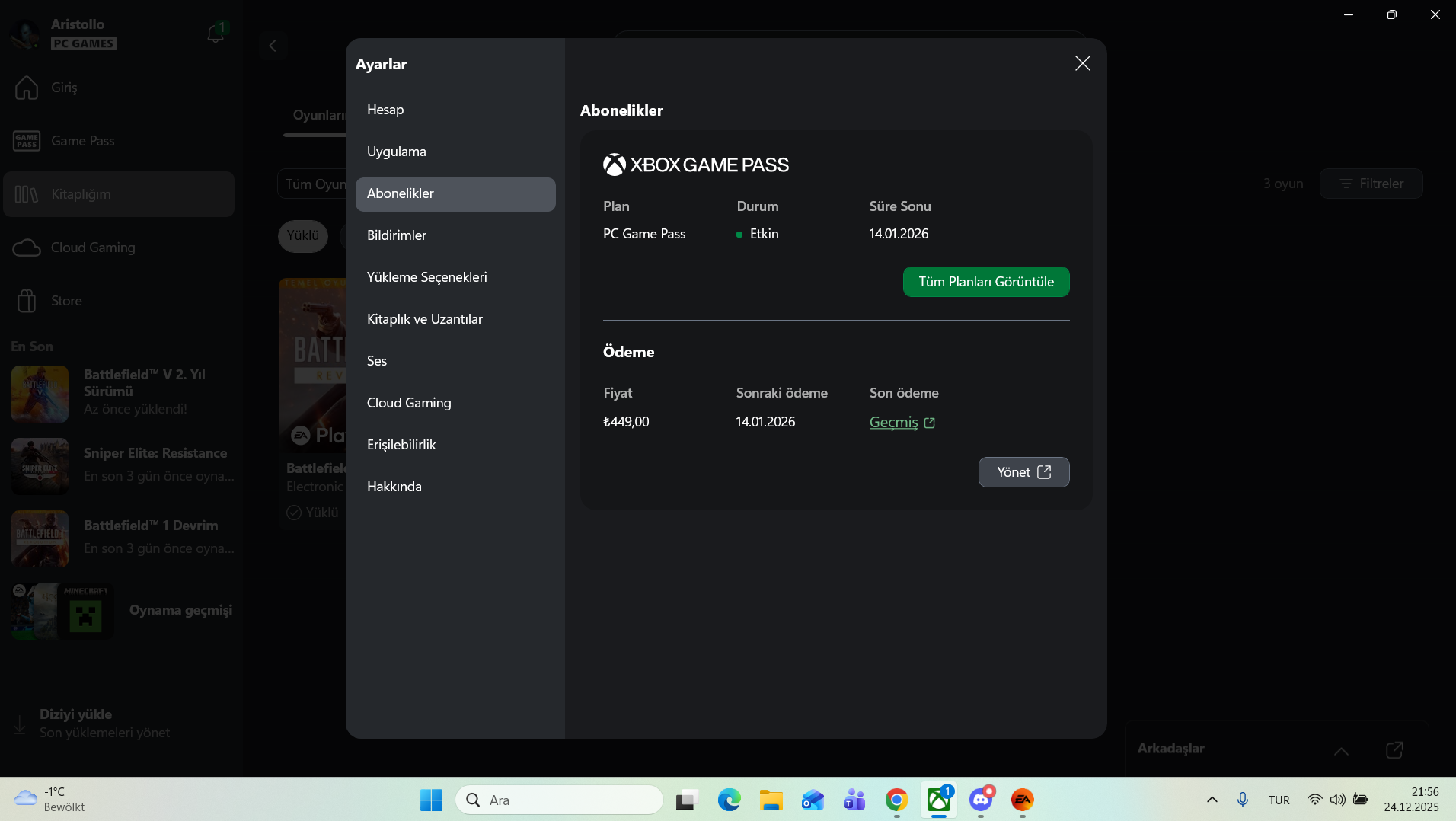
Task: Open the weather widget on taskbar
Action: click(50, 800)
